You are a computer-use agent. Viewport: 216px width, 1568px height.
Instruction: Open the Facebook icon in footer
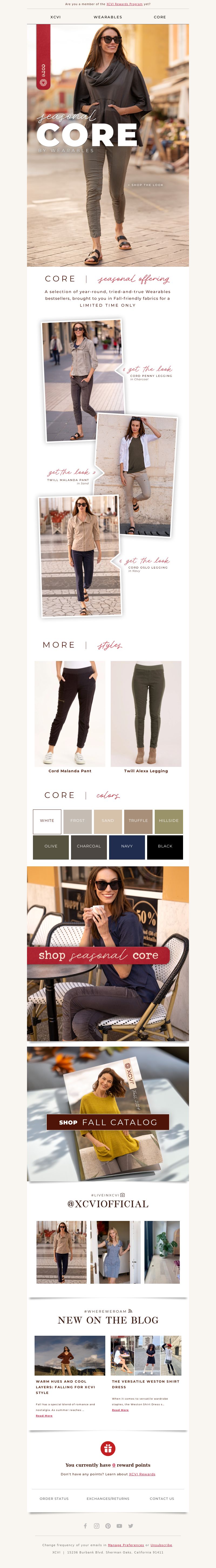[85, 1526]
